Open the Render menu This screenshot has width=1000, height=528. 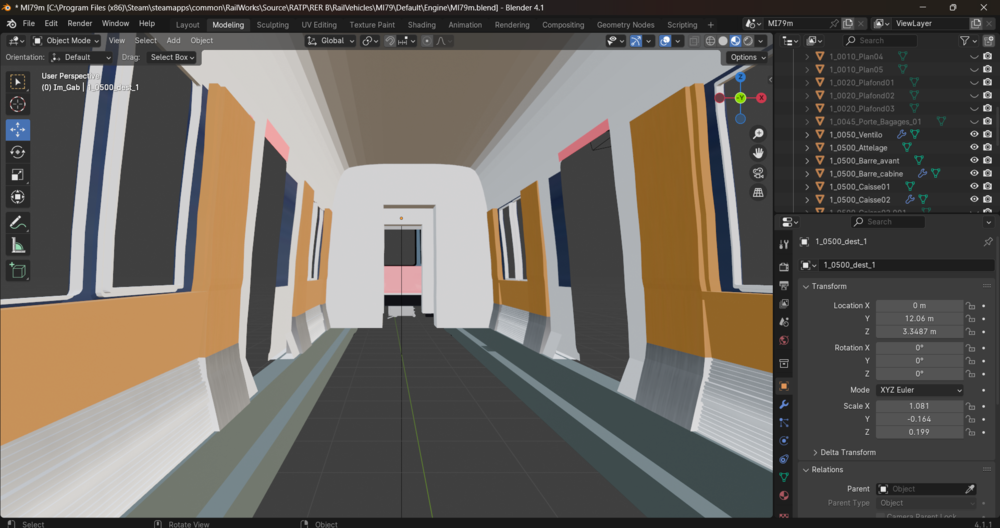click(x=80, y=23)
